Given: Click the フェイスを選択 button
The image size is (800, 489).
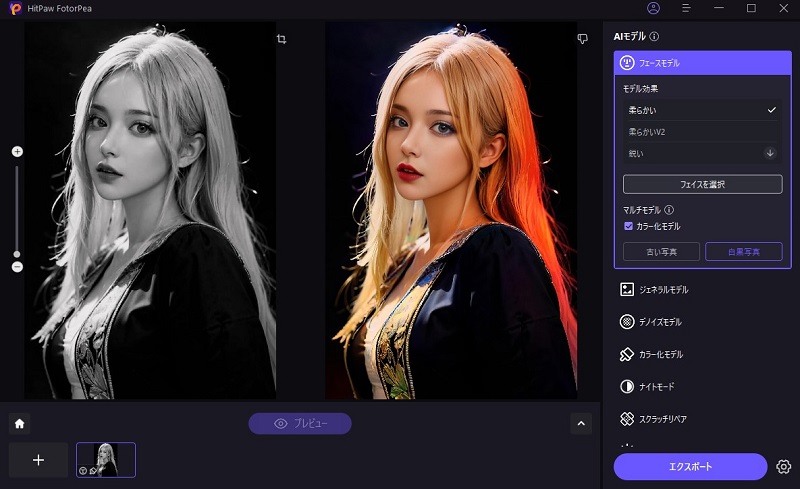Looking at the screenshot, I should [x=702, y=184].
